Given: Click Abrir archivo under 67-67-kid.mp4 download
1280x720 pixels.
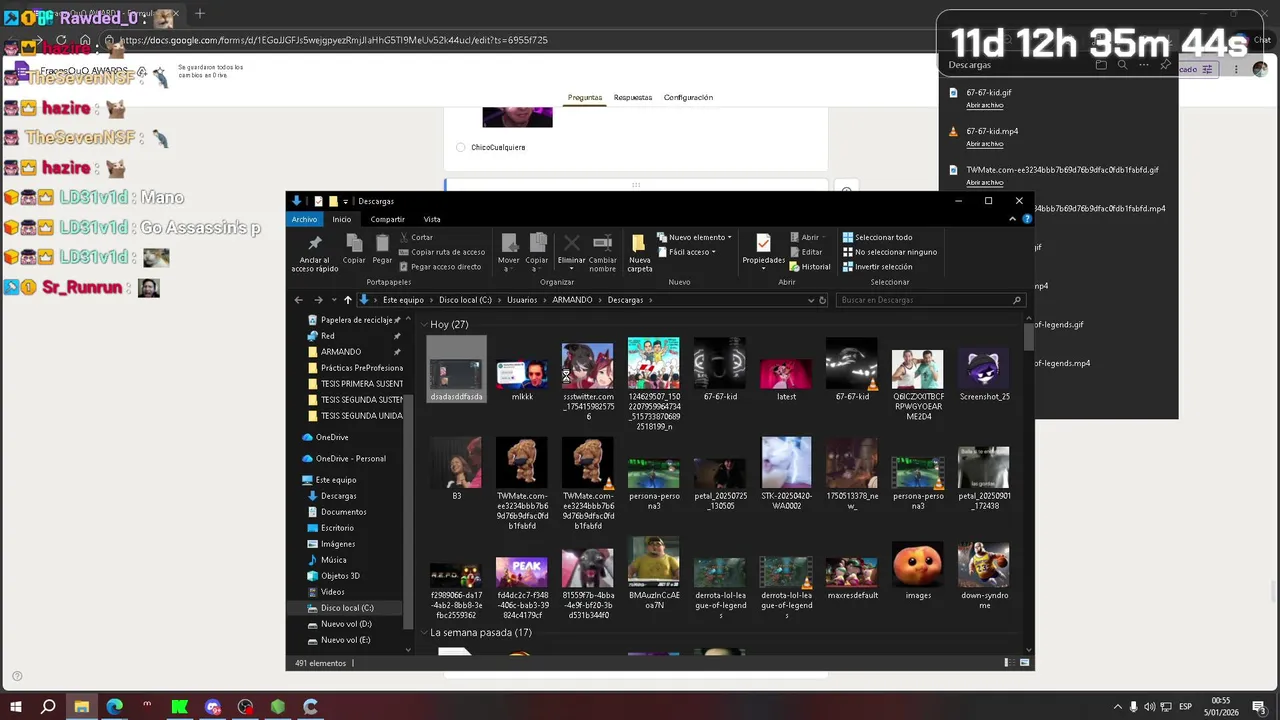Looking at the screenshot, I should point(984,143).
